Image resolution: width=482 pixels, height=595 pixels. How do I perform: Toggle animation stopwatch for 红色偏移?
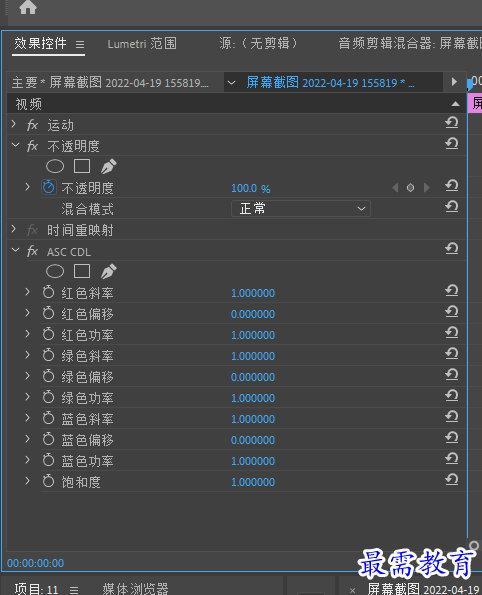49,313
